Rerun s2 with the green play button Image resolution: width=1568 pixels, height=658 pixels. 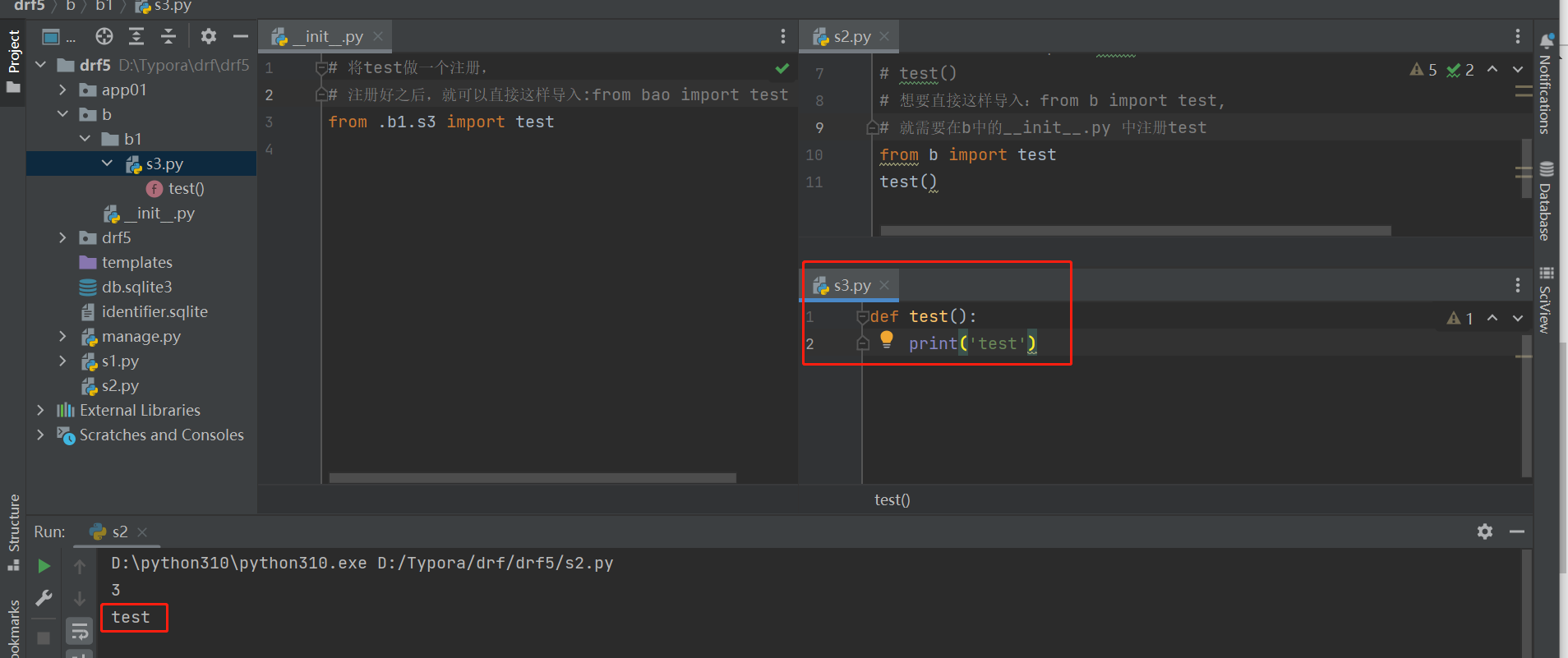(44, 566)
